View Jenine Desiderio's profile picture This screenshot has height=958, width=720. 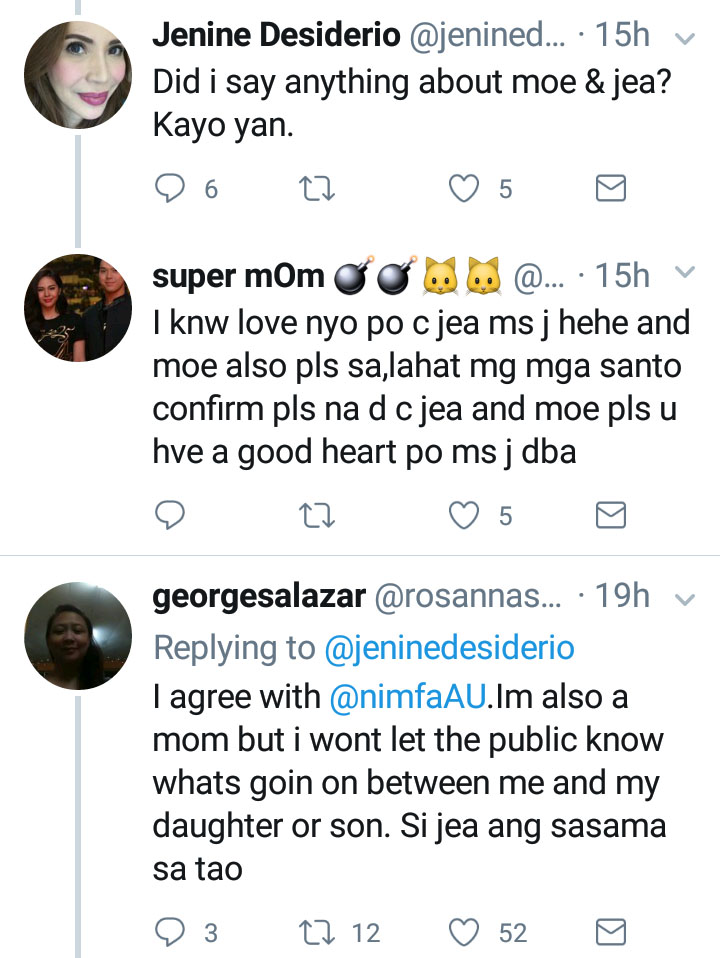point(78,75)
